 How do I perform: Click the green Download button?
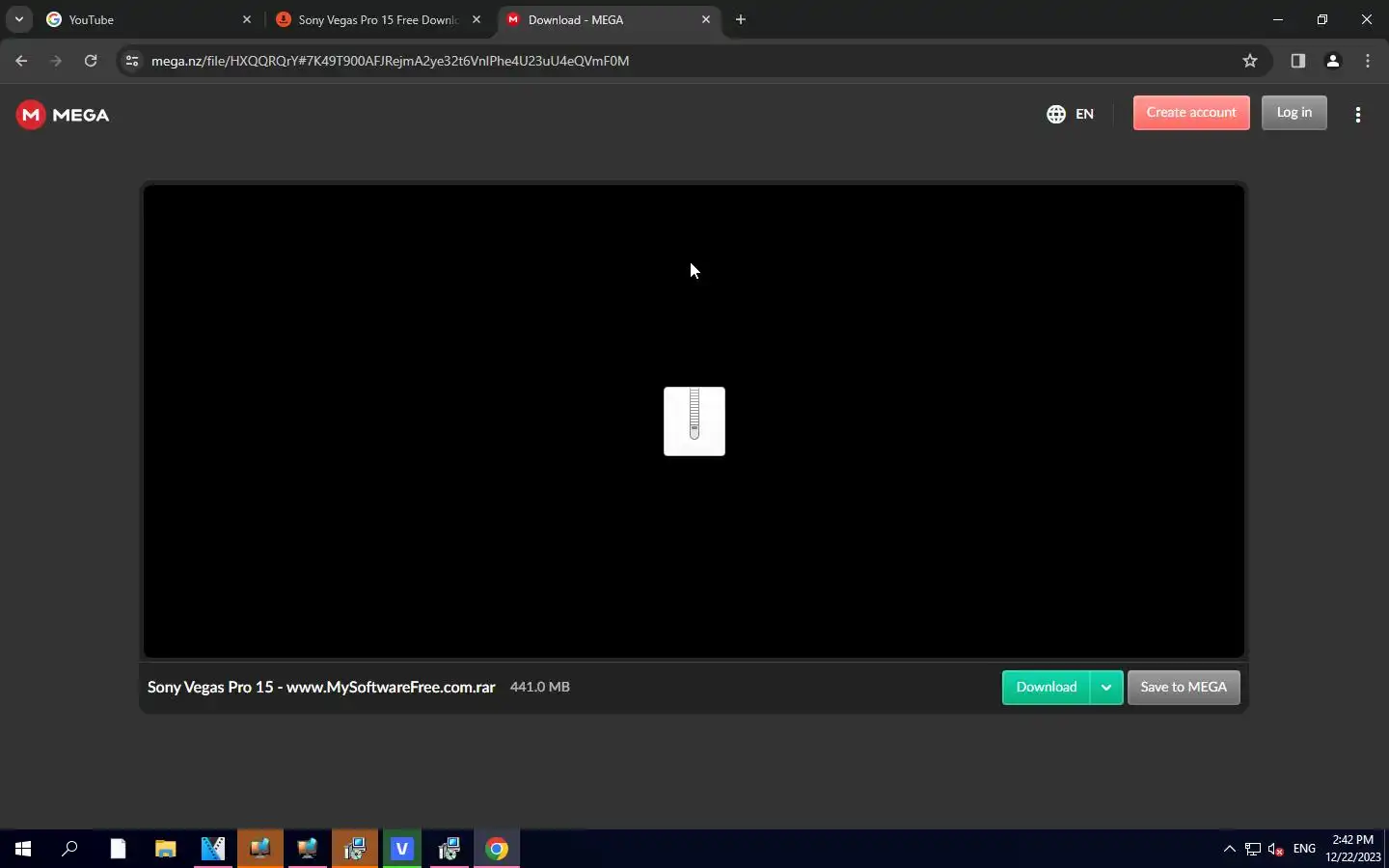1047,688
